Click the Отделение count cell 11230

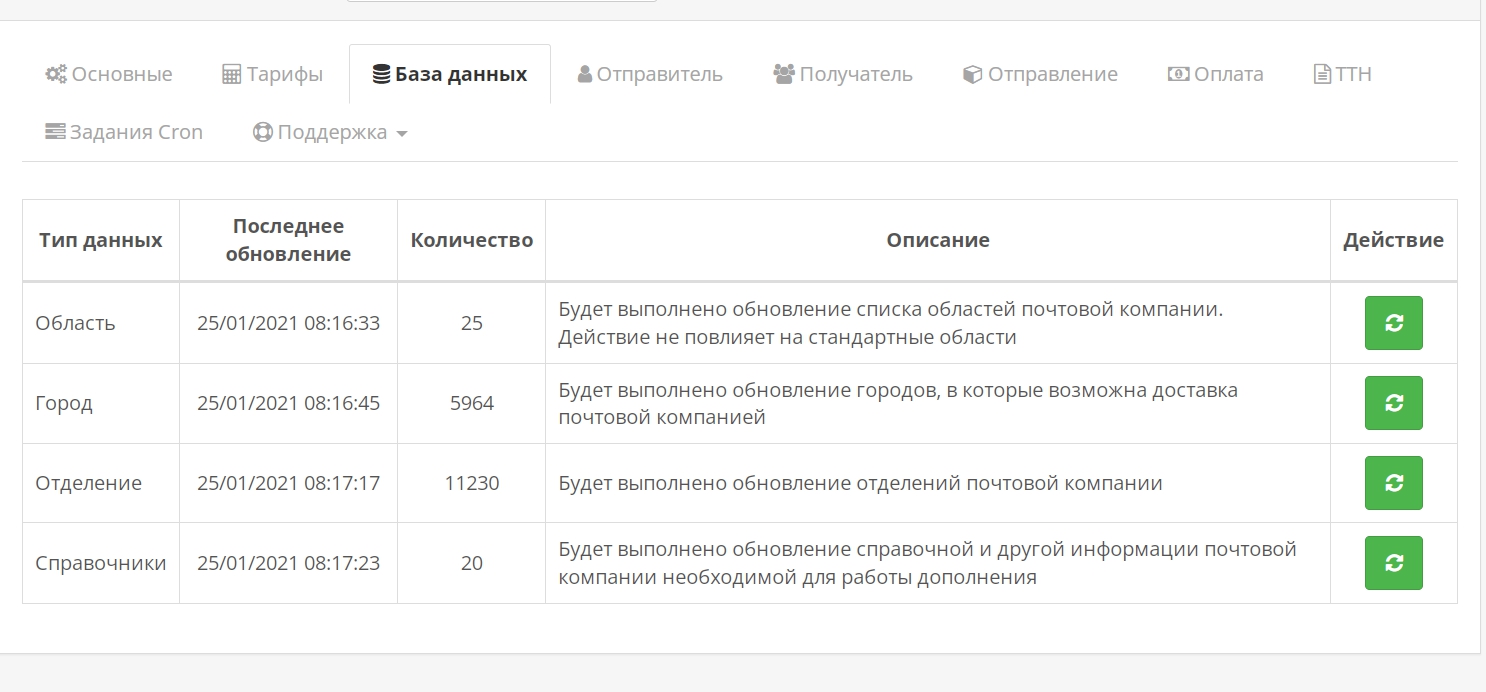pos(471,483)
